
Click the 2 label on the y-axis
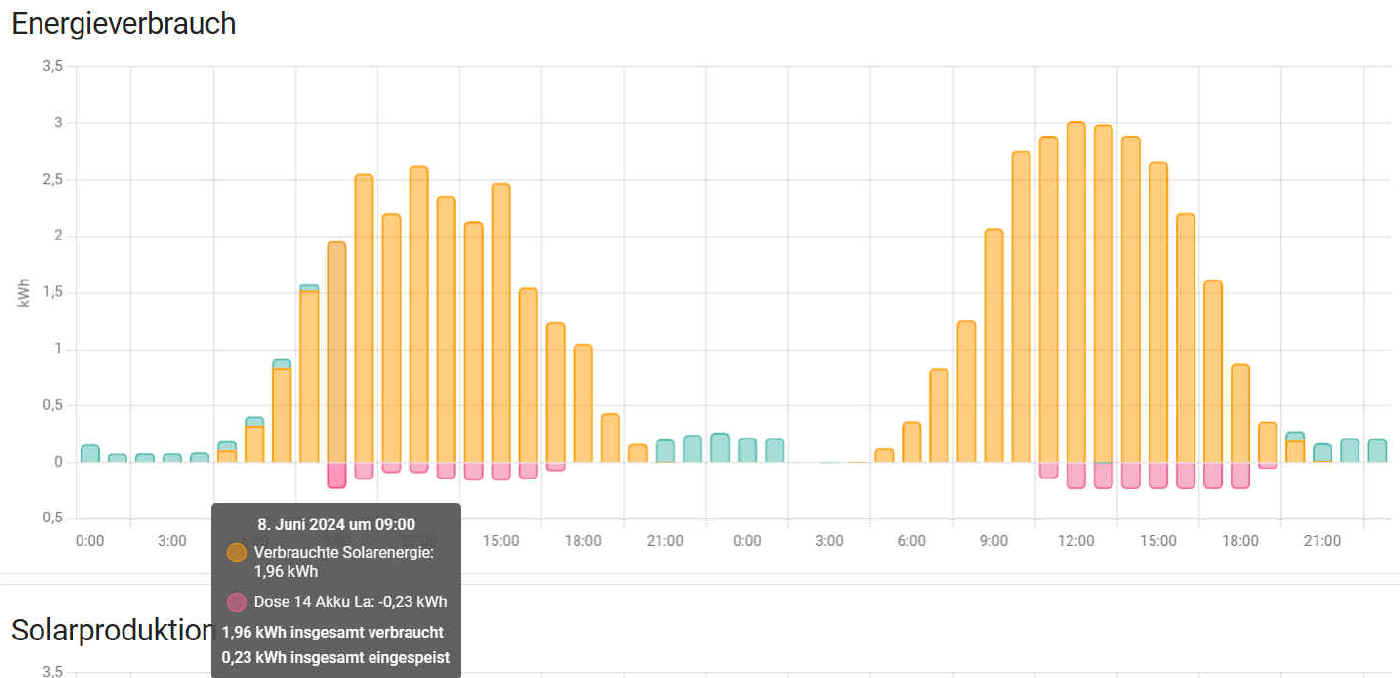tap(59, 236)
